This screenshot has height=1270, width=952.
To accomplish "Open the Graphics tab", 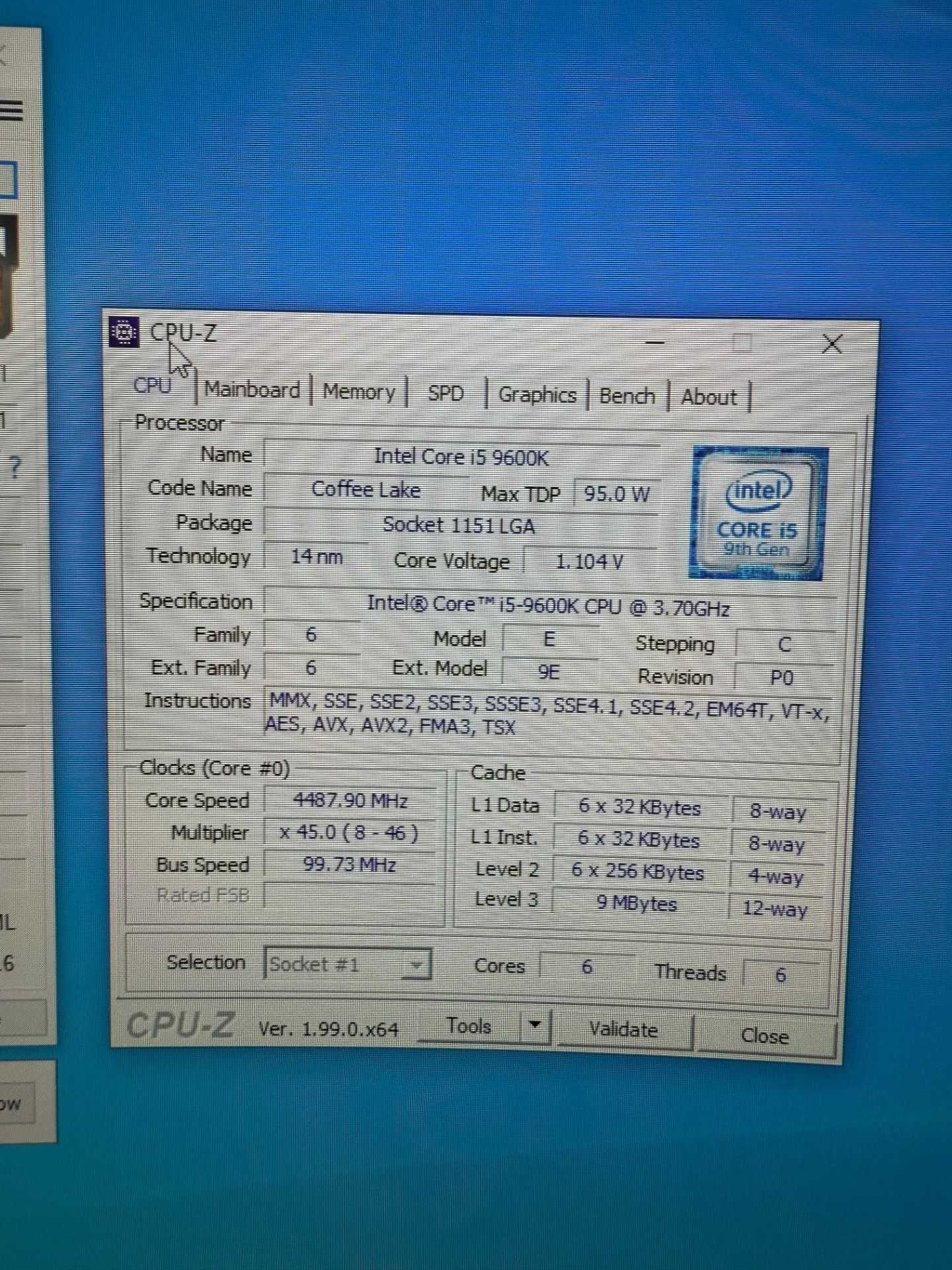I will coord(537,395).
